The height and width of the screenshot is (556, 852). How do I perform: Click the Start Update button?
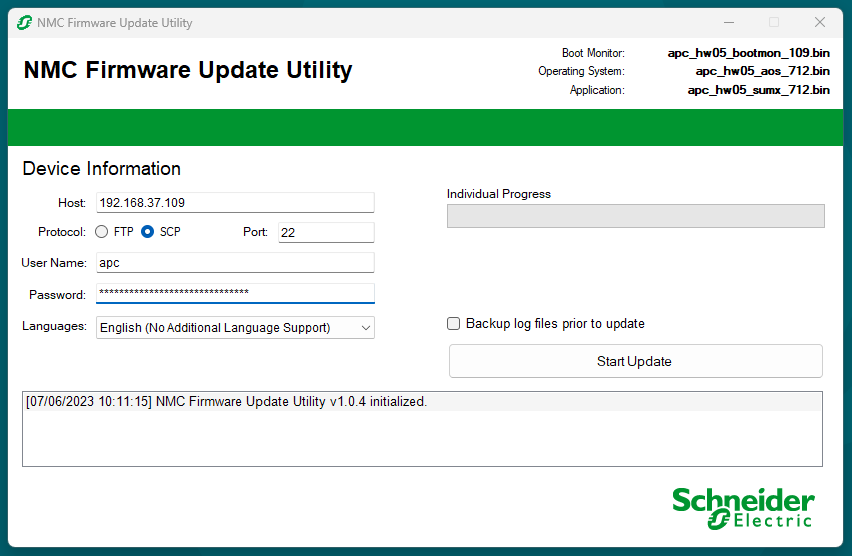(636, 361)
